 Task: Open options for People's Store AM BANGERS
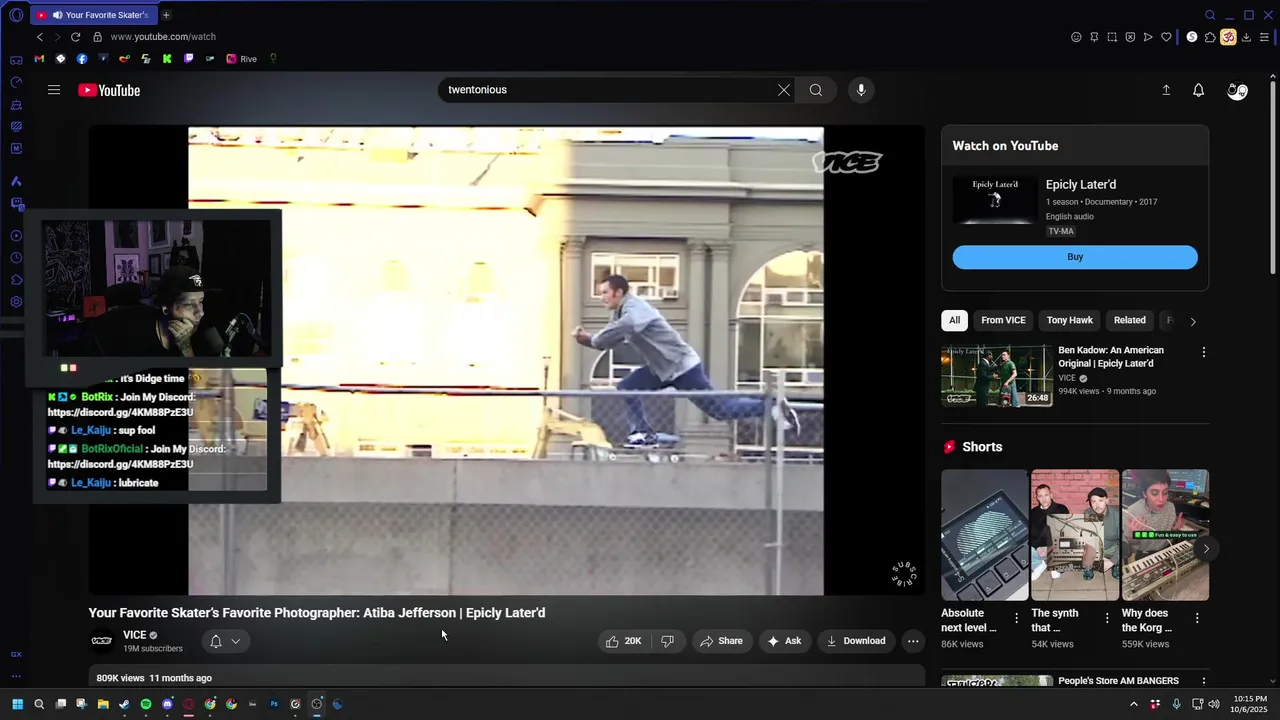pos(1203,682)
